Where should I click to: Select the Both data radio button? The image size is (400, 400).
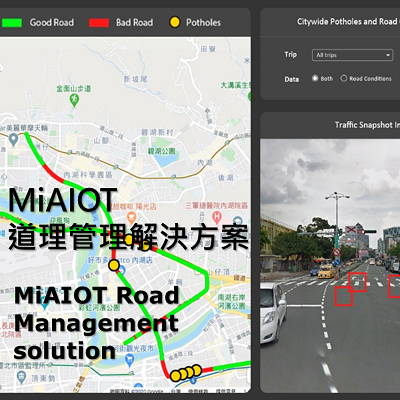[315, 78]
